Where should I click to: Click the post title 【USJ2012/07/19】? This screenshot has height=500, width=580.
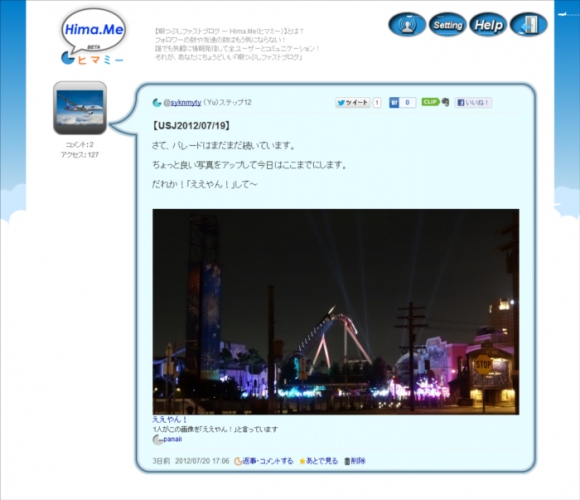pos(191,126)
